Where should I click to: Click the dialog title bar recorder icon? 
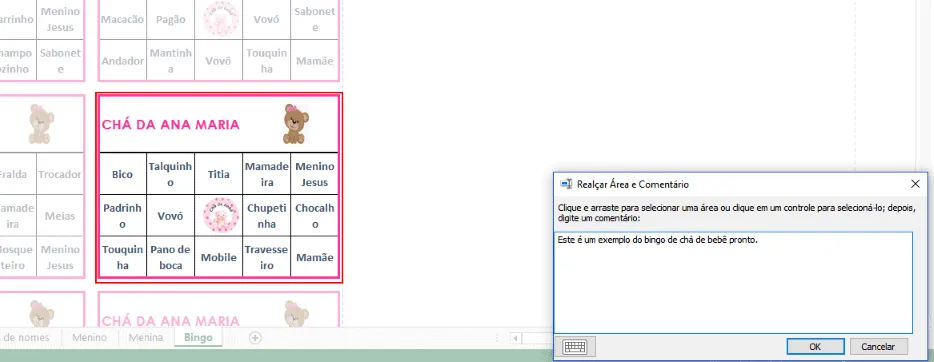(x=566, y=184)
